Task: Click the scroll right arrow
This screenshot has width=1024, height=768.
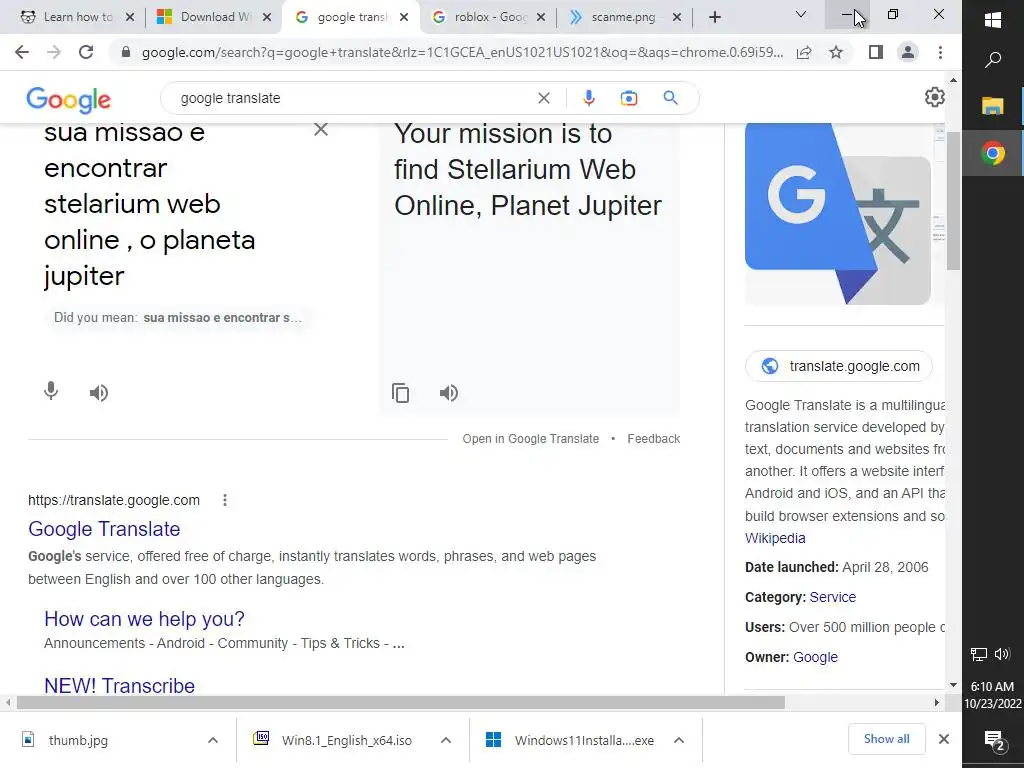Action: pos(936,703)
